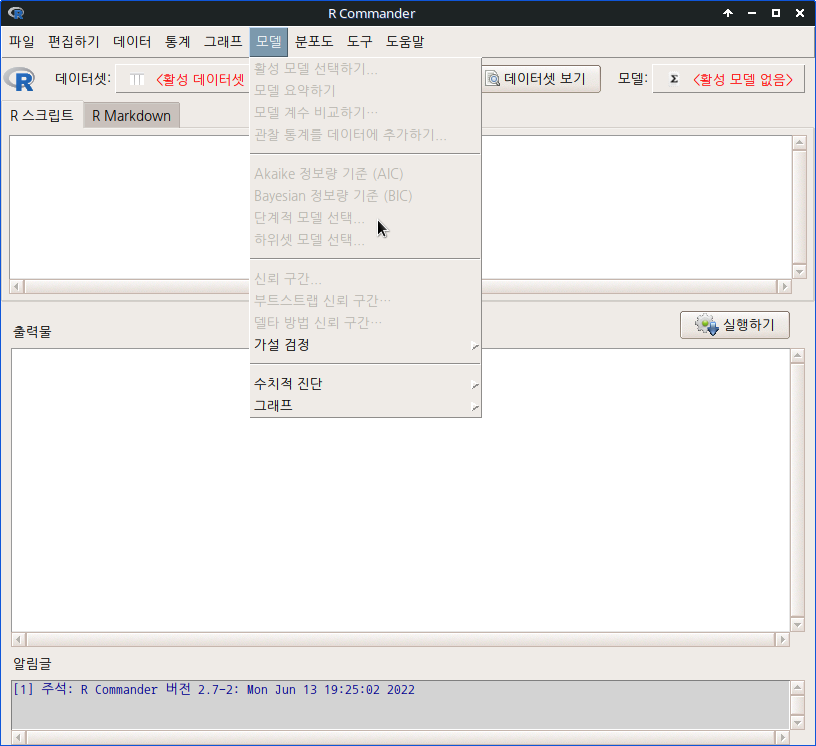Image resolution: width=816 pixels, height=746 pixels.
Task: Click the <활성 데이터셋 selector button
Action: (182, 79)
